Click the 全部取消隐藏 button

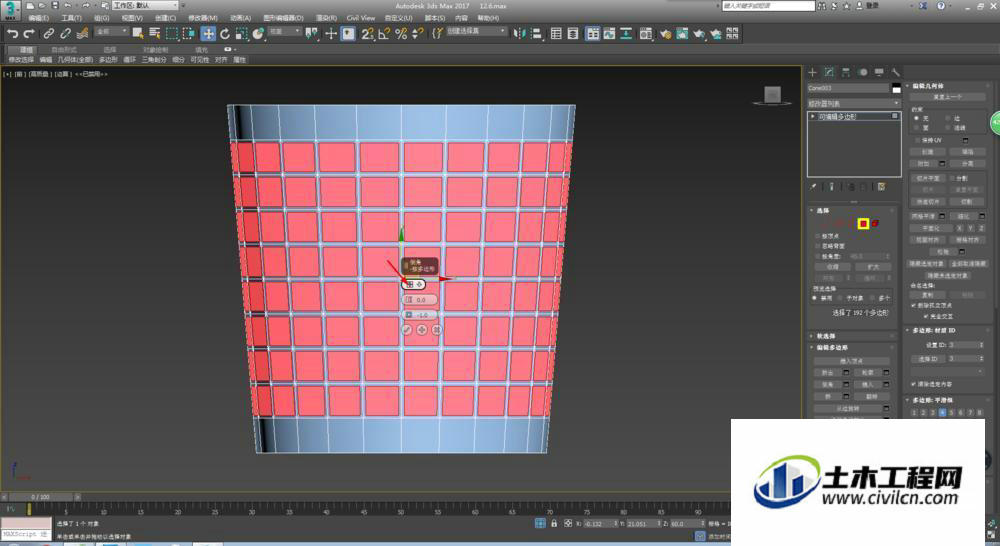click(967, 263)
